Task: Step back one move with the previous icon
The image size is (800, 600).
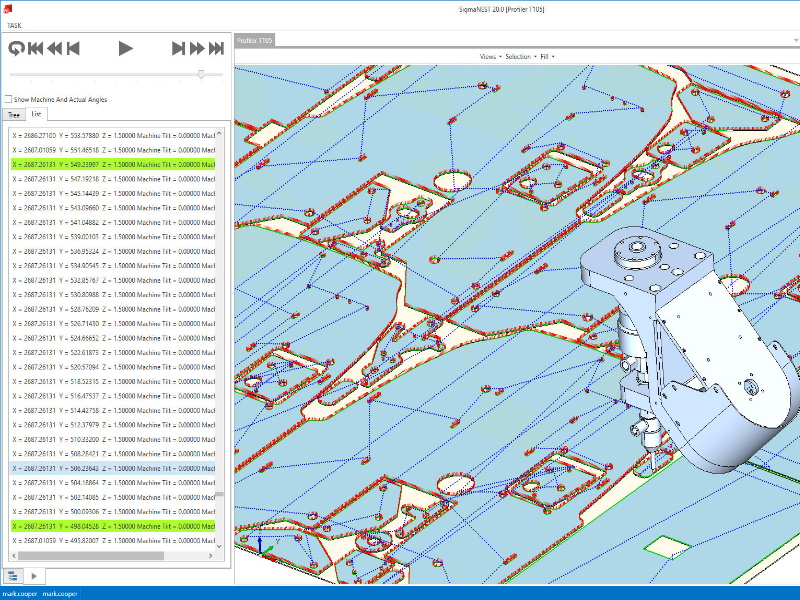Action: tap(73, 48)
